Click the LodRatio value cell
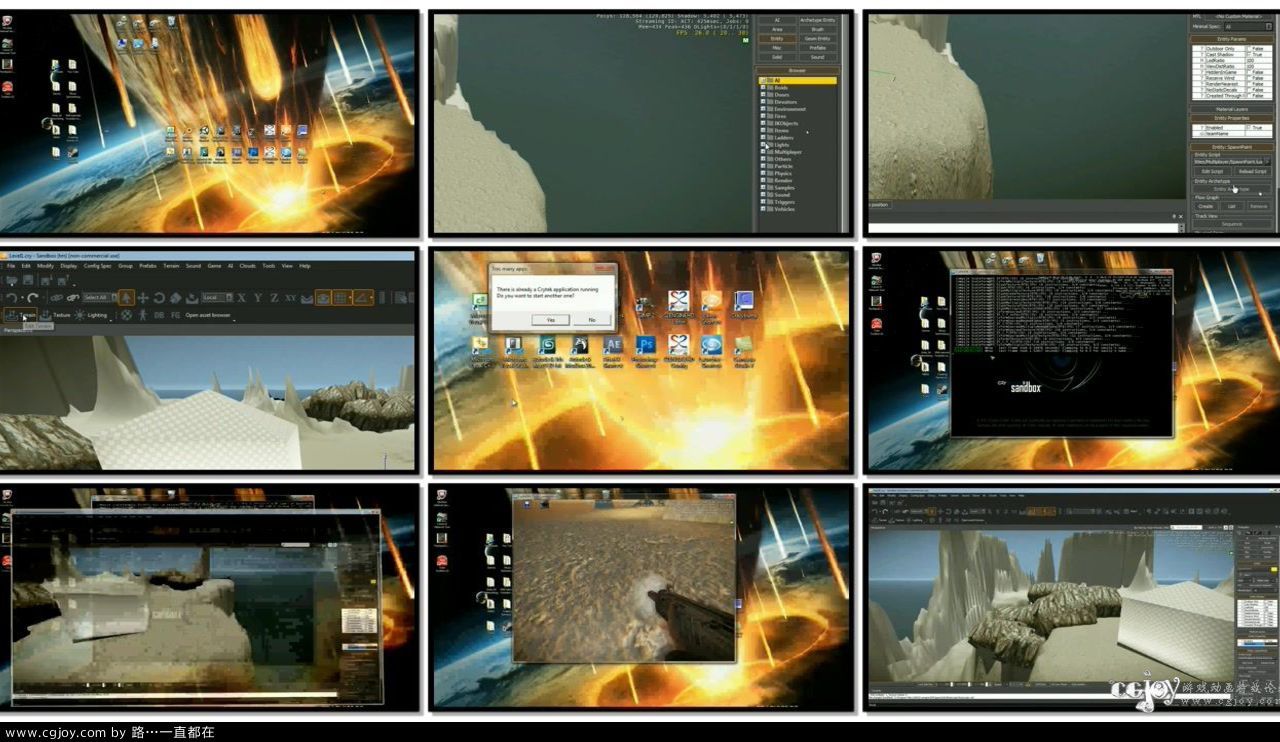The image size is (1280, 742). click(x=1259, y=60)
